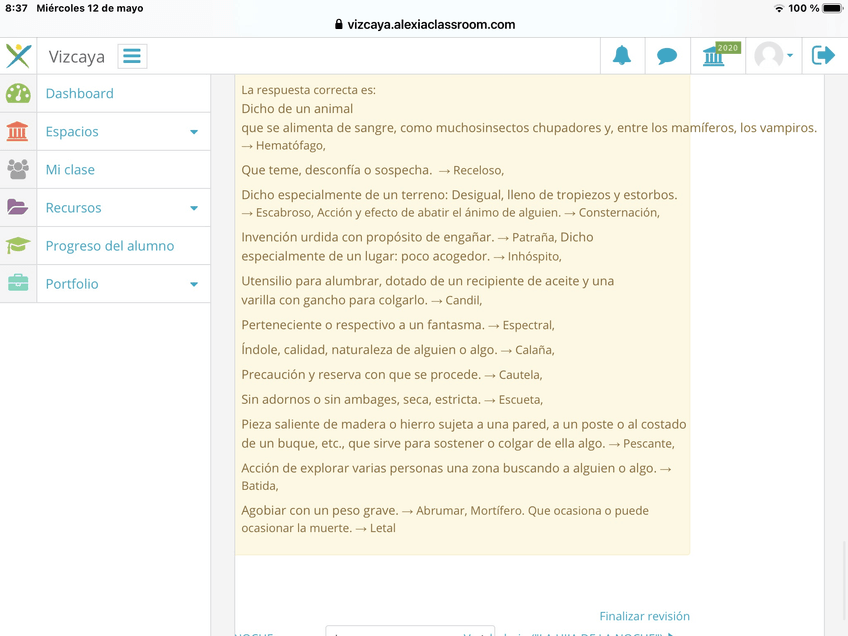This screenshot has width=848, height=636.
Task: Tap the battery indicator icon
Action: click(833, 8)
